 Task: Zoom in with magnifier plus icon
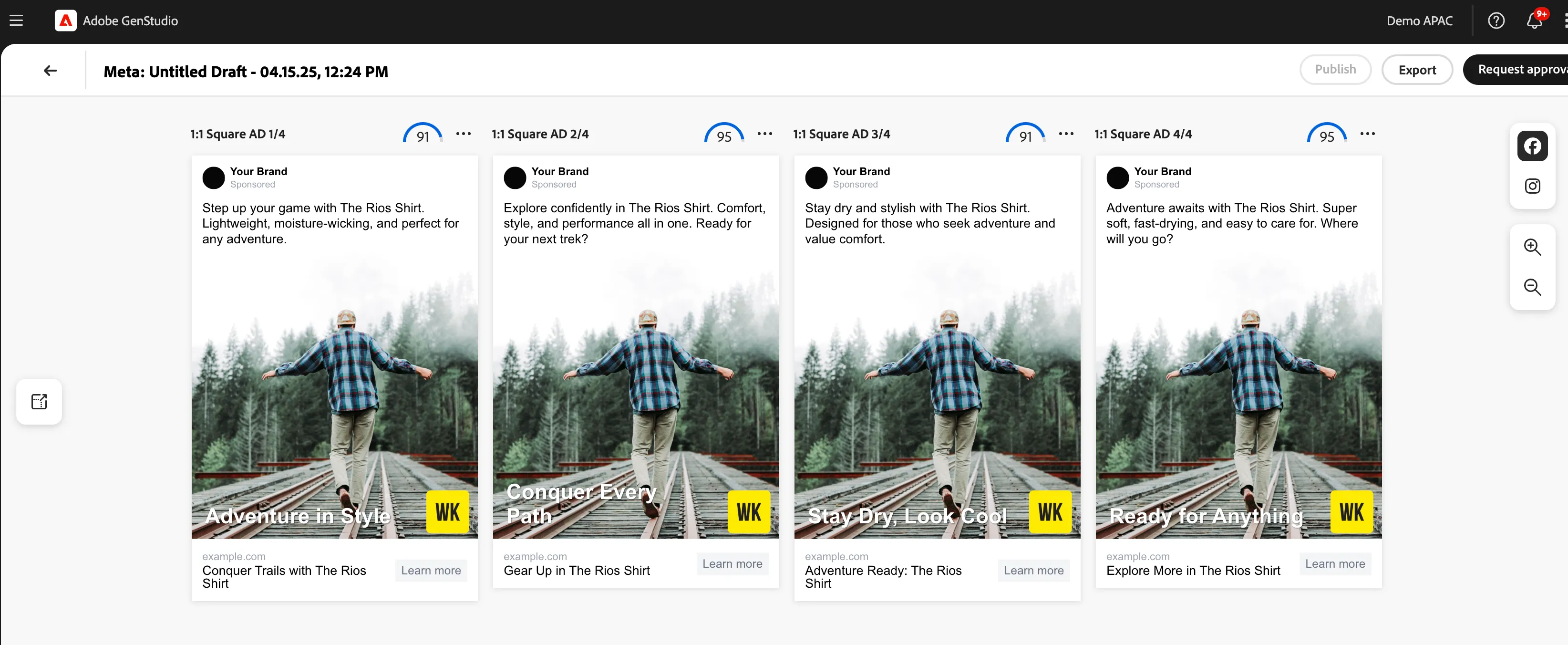click(1532, 247)
